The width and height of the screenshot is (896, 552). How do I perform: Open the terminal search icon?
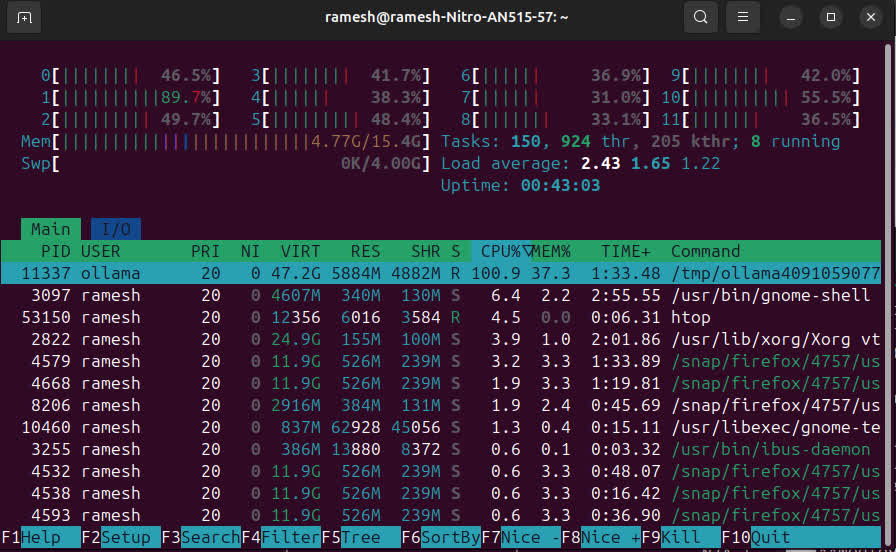pos(701,17)
